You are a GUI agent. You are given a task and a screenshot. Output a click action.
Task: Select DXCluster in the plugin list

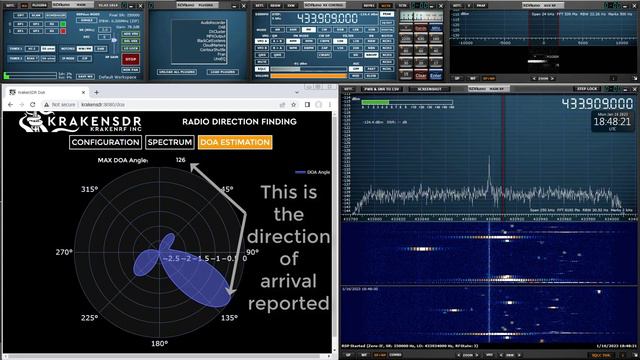pyautogui.click(x=217, y=32)
